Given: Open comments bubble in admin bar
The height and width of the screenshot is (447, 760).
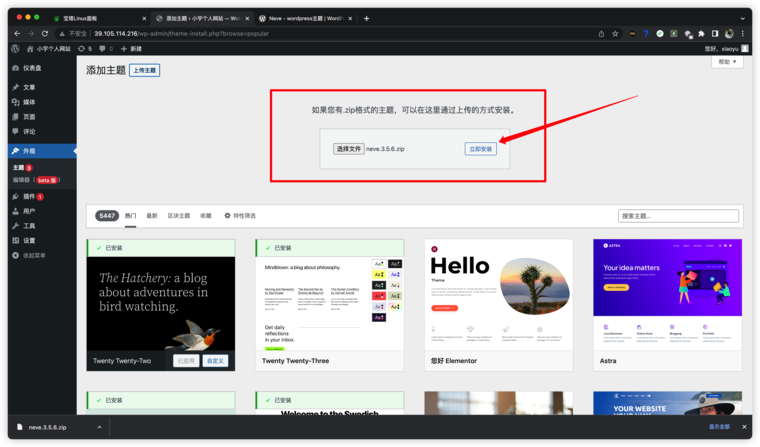Looking at the screenshot, I should click(x=106, y=48).
